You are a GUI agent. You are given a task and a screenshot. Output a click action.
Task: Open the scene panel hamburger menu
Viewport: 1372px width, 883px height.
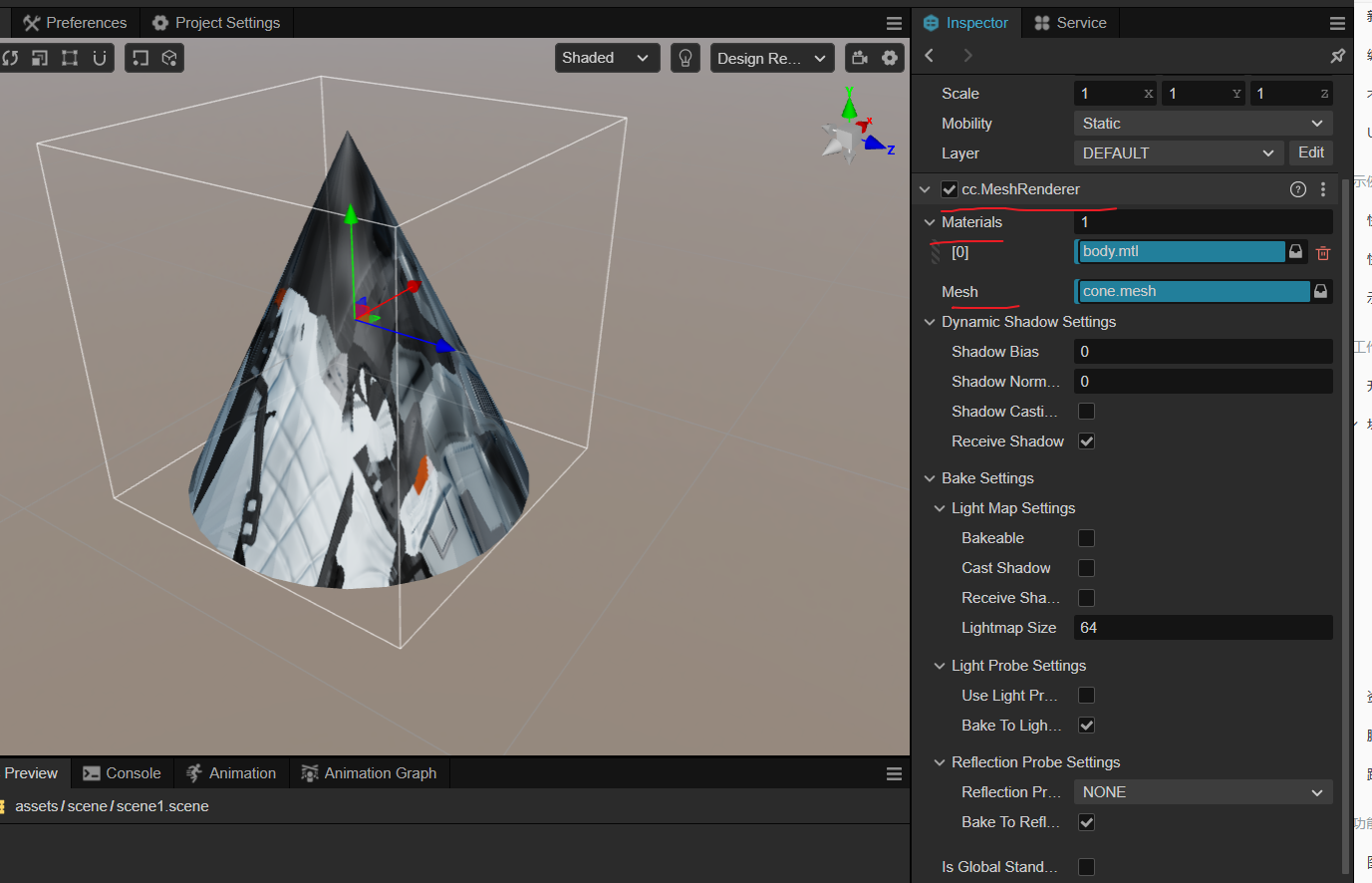[894, 23]
